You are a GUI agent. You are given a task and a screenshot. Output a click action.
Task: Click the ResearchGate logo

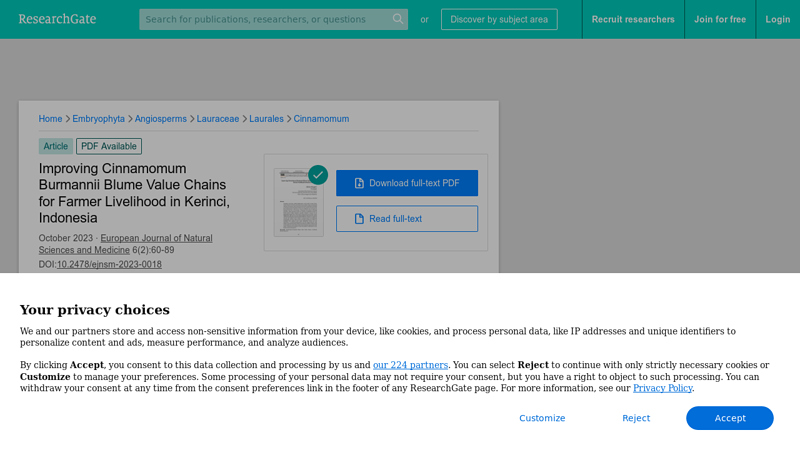tap(57, 19)
